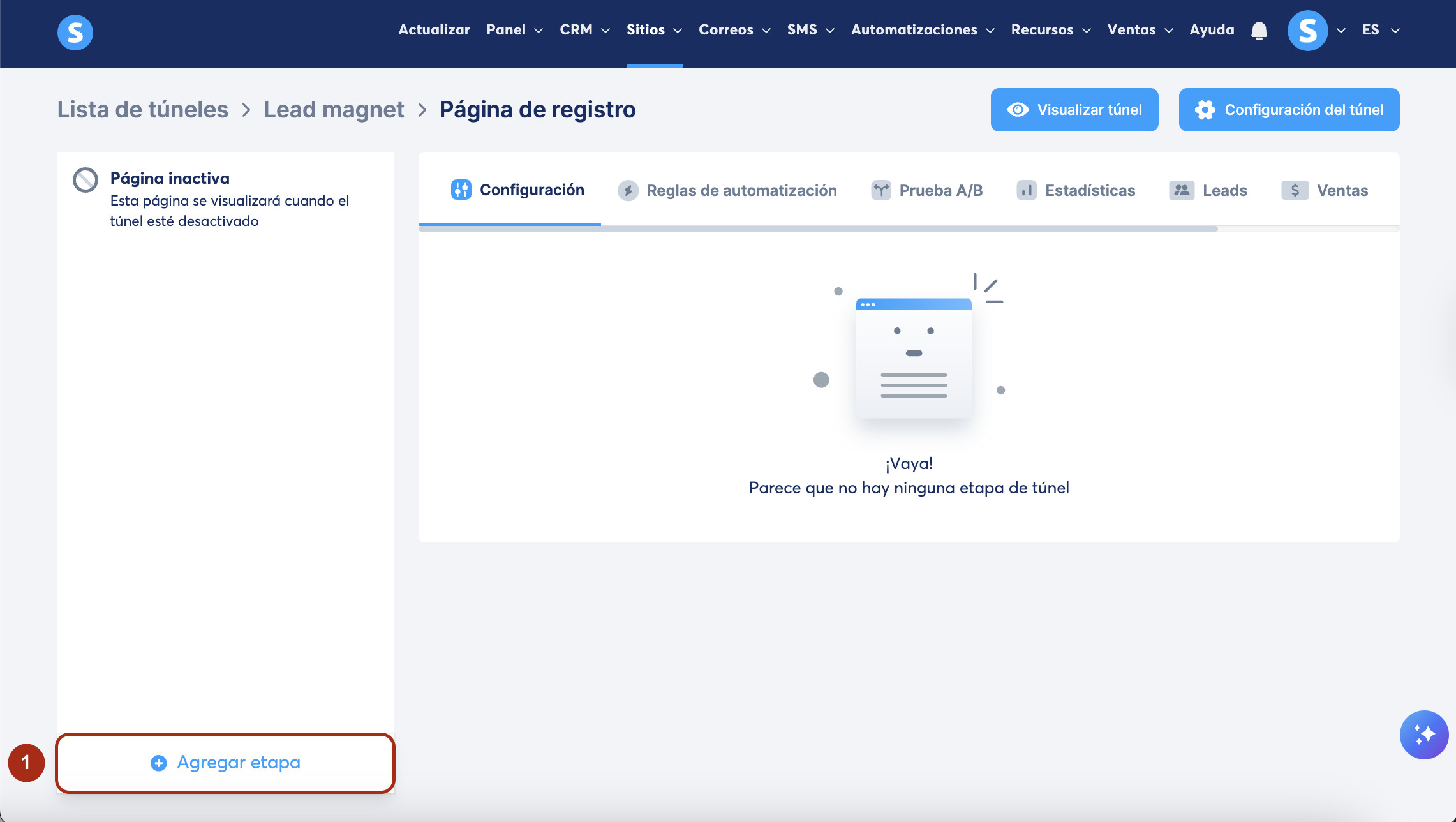Click the Ventas dollar icon

pos(1295,190)
